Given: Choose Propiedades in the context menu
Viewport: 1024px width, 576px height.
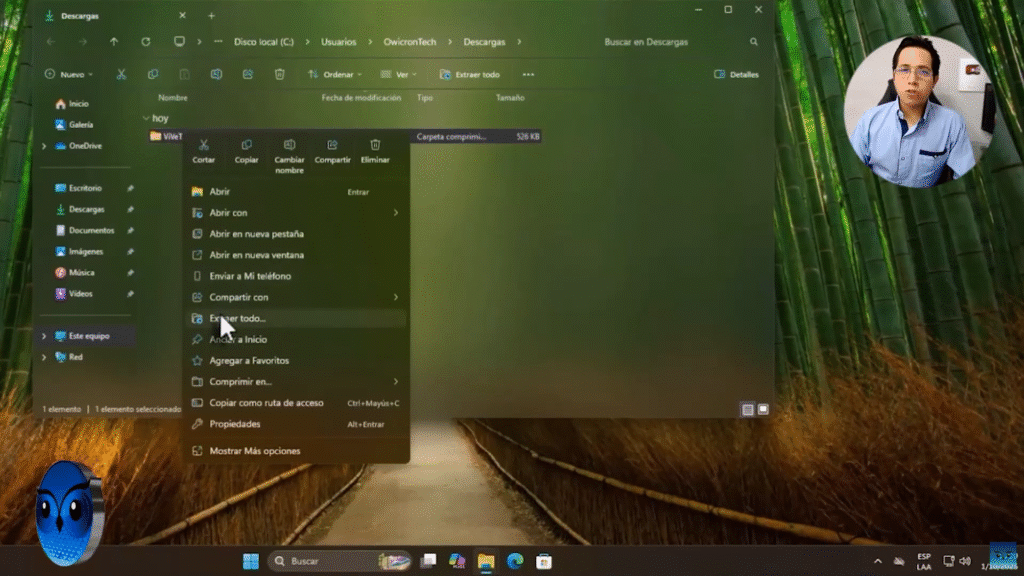Looking at the screenshot, I should [235, 424].
